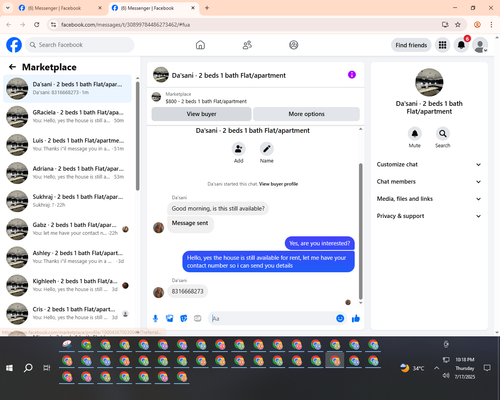Image resolution: width=500 pixels, height=400 pixels.
Task: Click the address bar URL
Action: tap(126, 25)
